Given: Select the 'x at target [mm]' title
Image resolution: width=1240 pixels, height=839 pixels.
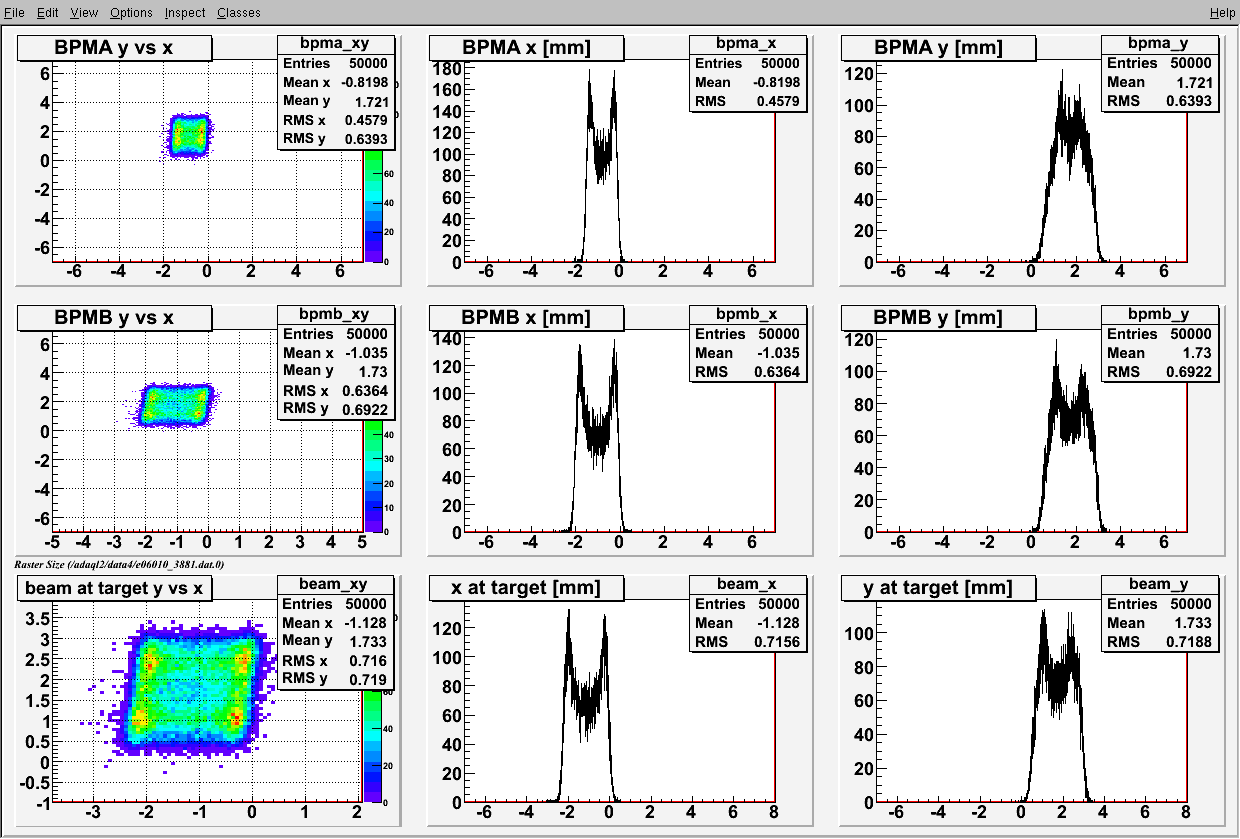Looking at the screenshot, I should (x=526, y=587).
